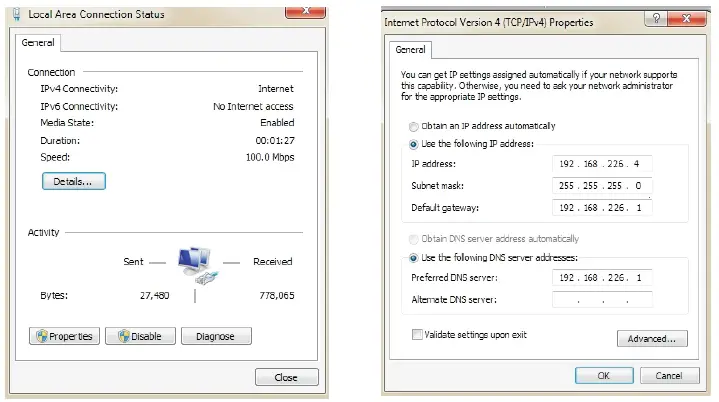719x402 pixels.
Task: Confirm IPv4 settings with OK
Action: pos(603,375)
